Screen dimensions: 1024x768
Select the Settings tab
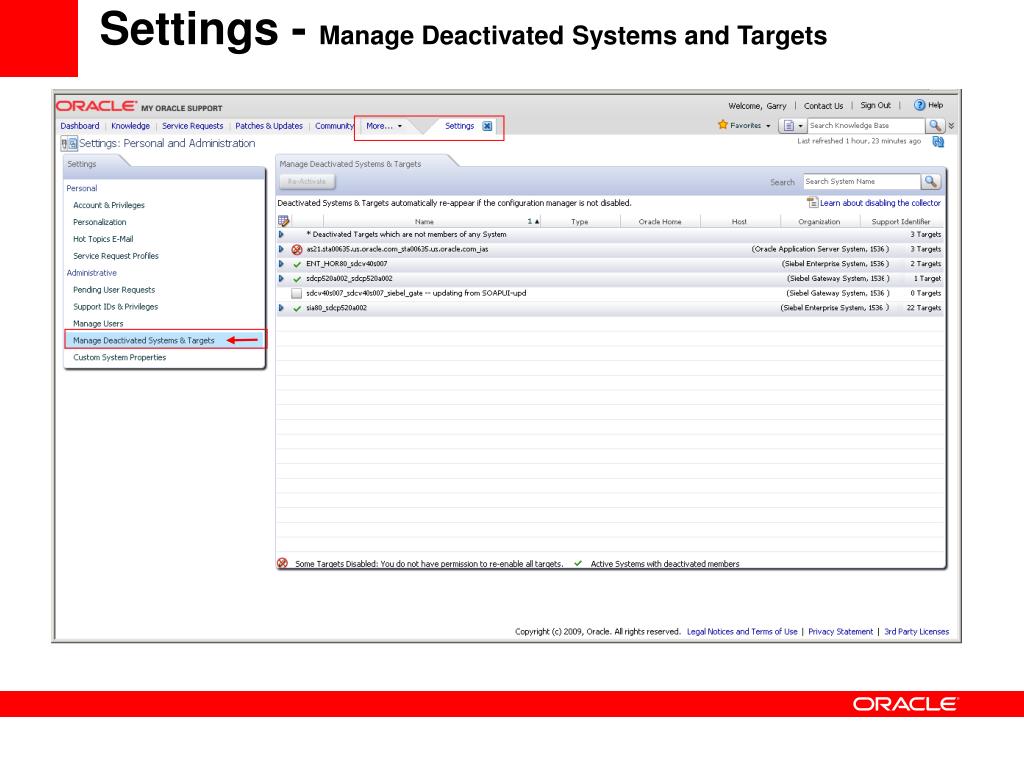click(x=459, y=126)
